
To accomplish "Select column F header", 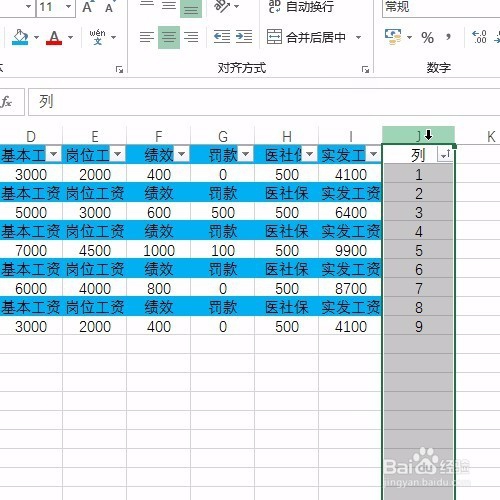I will pyautogui.click(x=159, y=136).
